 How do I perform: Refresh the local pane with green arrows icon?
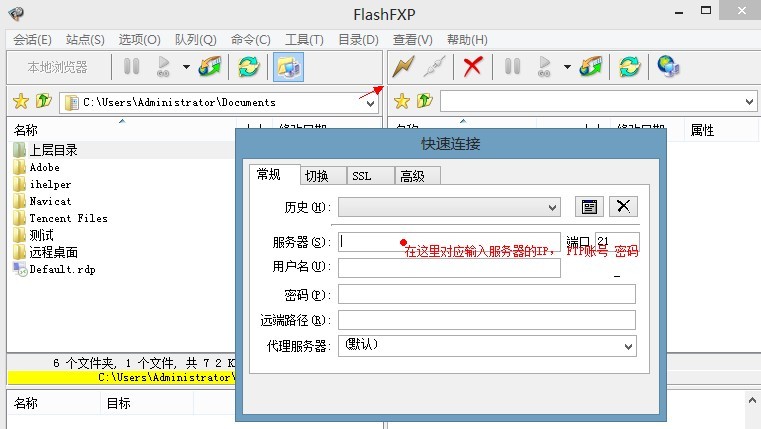pos(248,66)
